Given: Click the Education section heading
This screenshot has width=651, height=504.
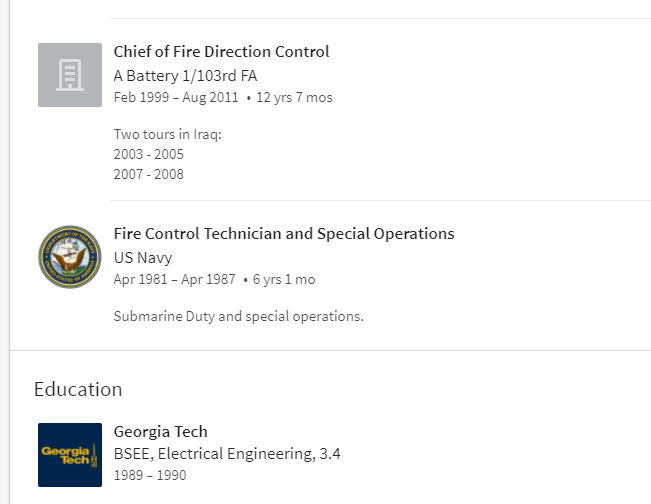Looking at the screenshot, I should (78, 389).
